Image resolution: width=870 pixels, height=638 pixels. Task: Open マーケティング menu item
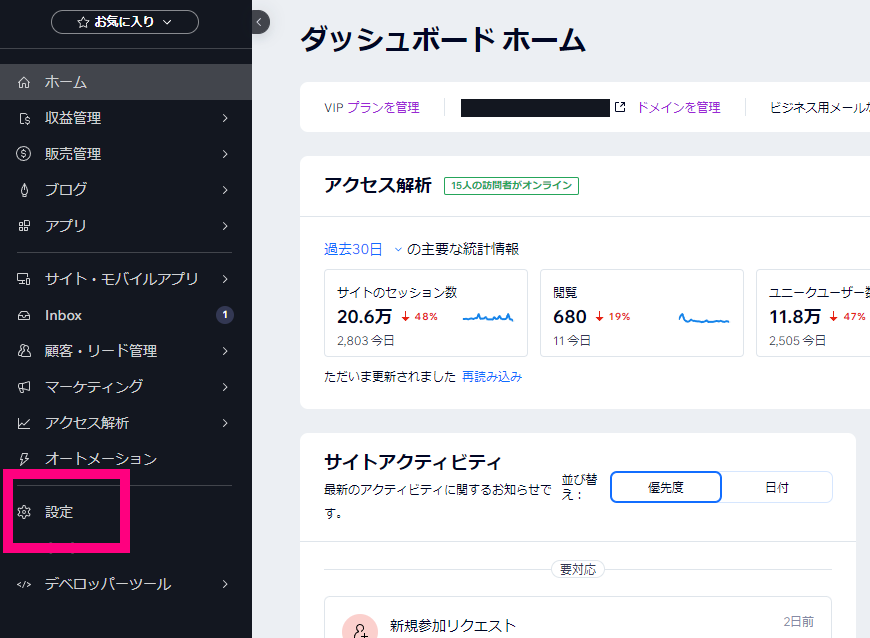click(126, 387)
